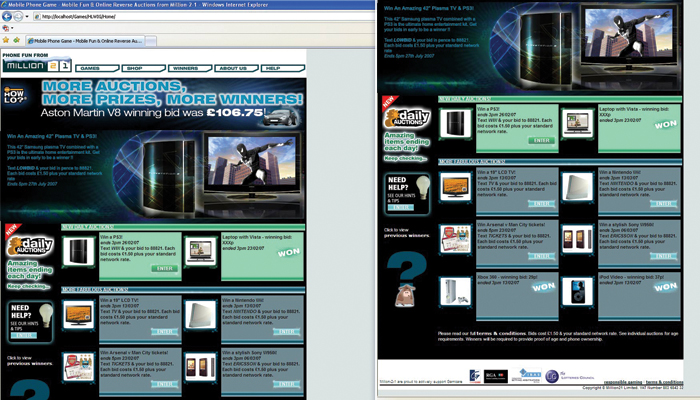Click 'previous winners' link in browser window
This screenshot has height=400, width=700.
[29, 363]
